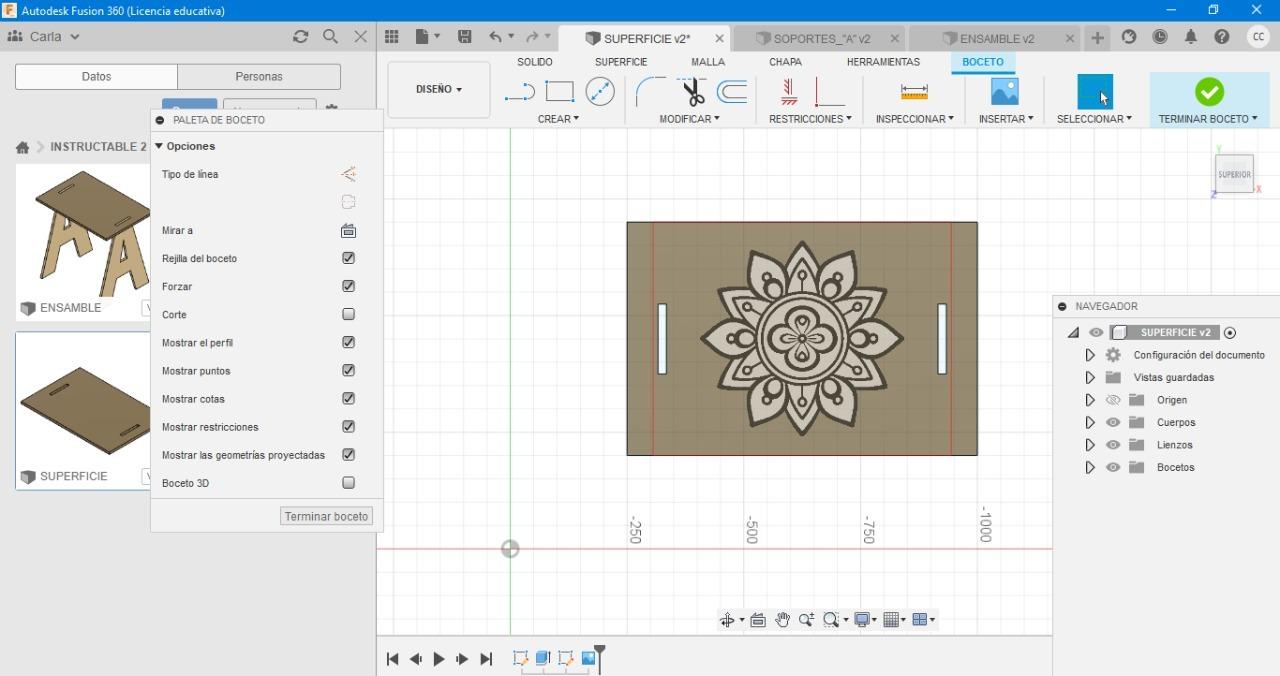Search in the data panel

pos(330,36)
